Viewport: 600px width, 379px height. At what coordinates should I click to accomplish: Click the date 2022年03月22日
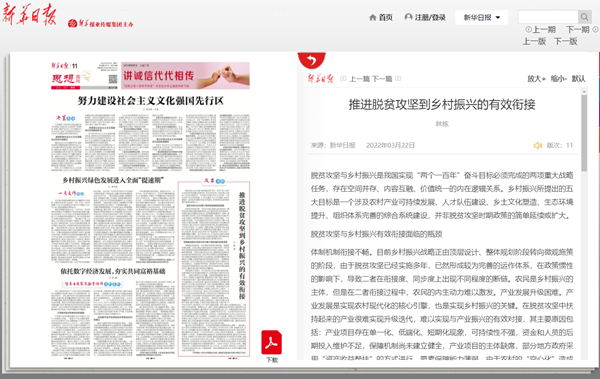[390, 145]
